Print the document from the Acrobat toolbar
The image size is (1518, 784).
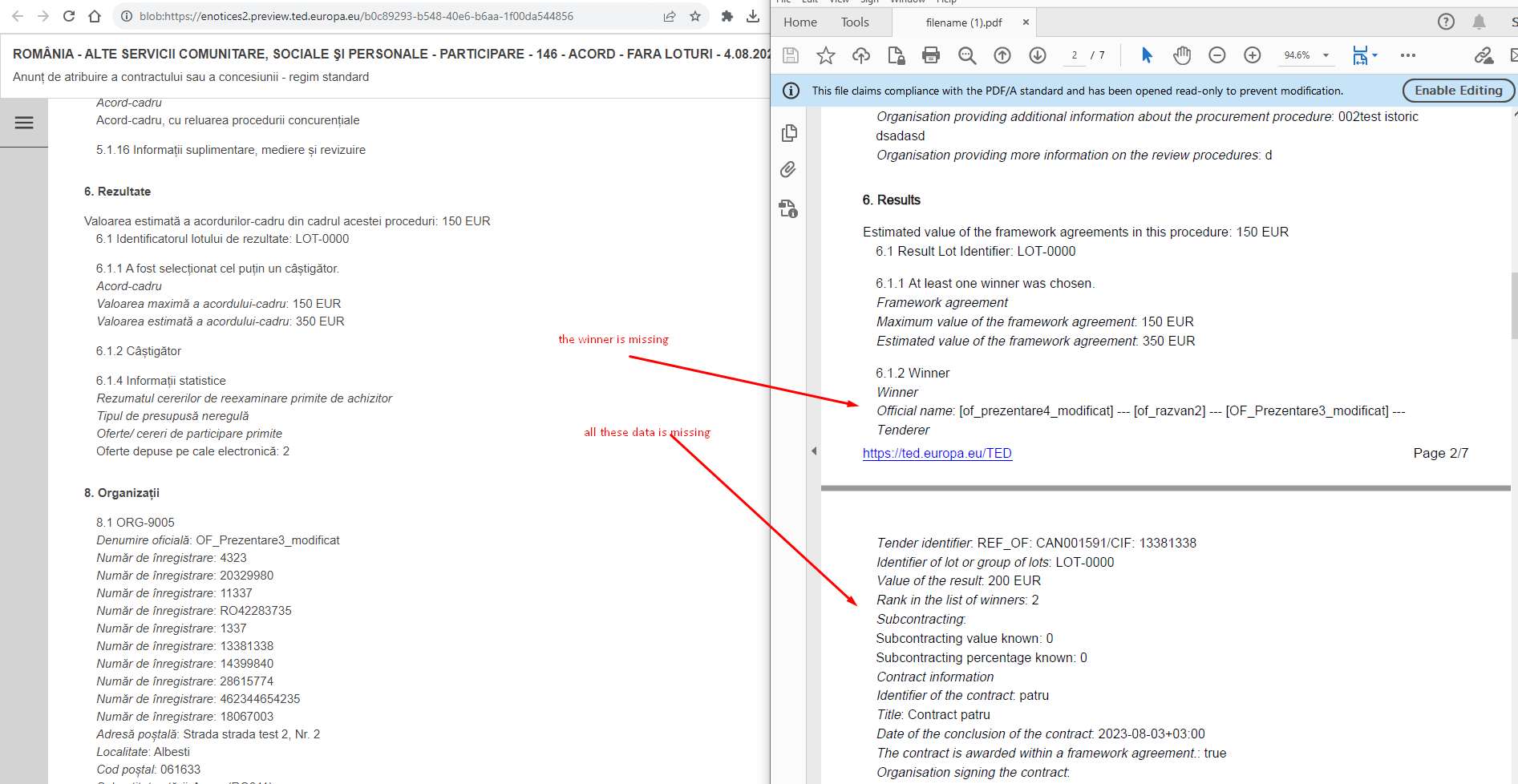click(x=930, y=55)
